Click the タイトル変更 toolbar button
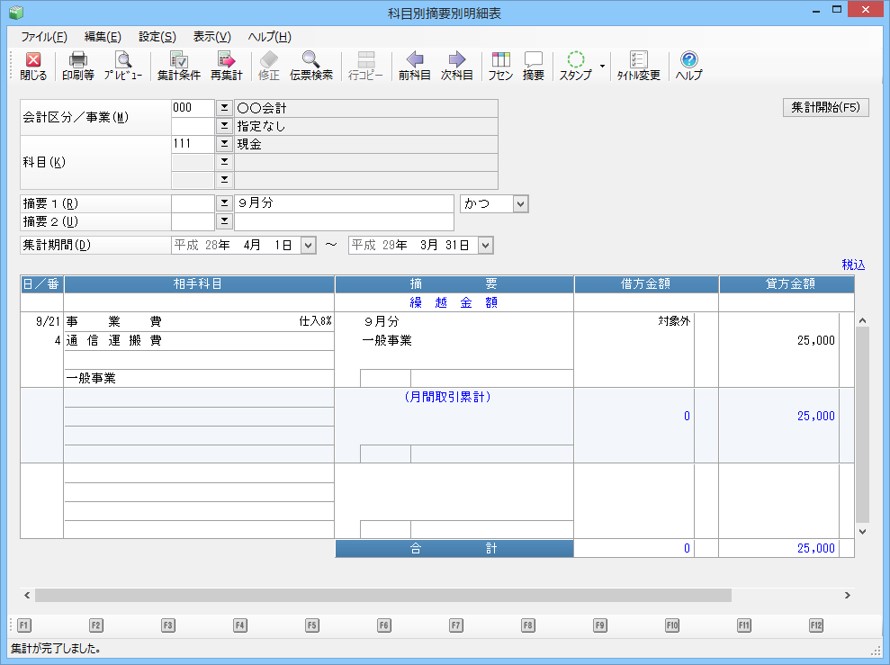 (638, 66)
